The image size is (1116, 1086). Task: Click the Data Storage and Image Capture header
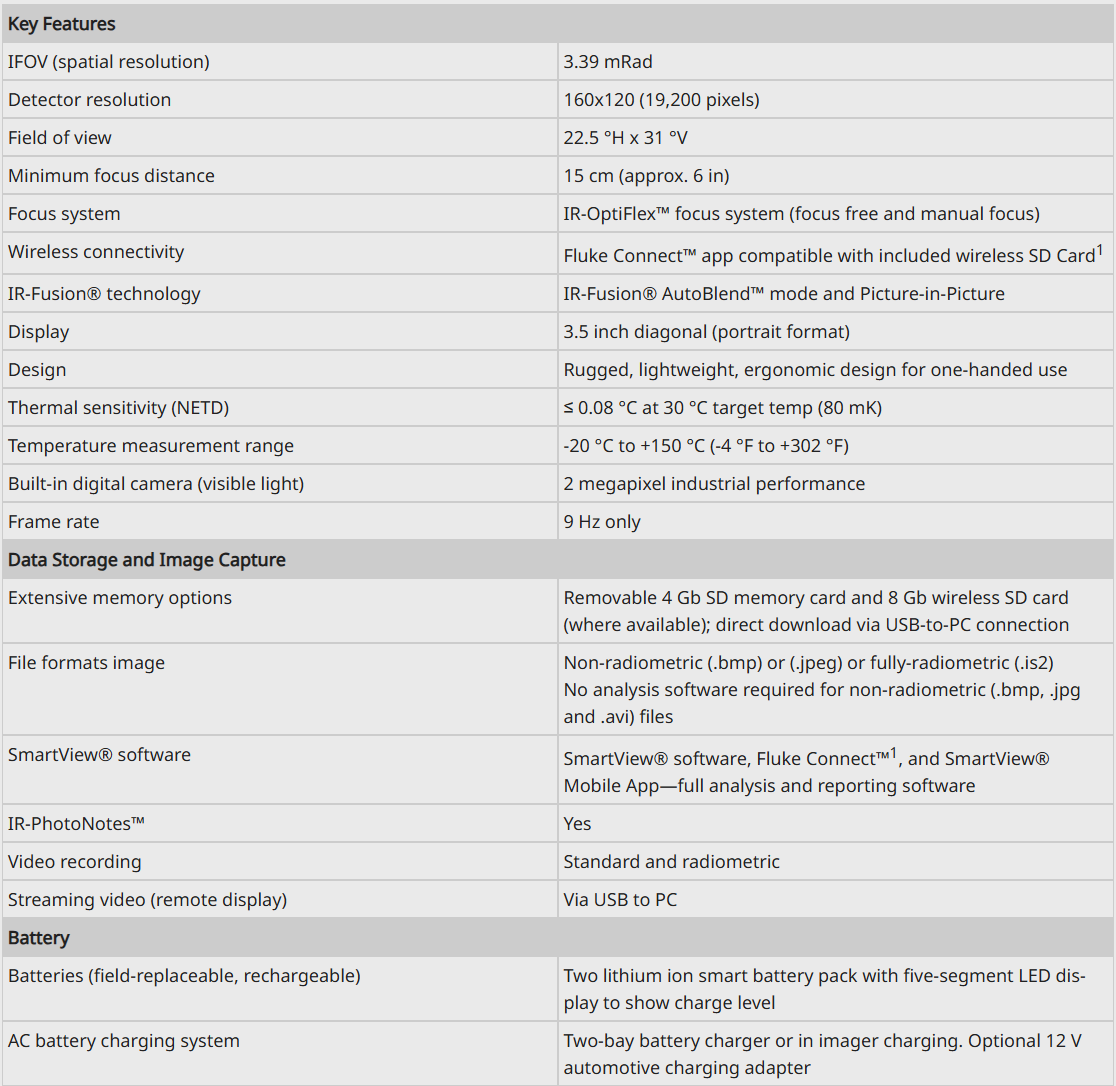147,559
